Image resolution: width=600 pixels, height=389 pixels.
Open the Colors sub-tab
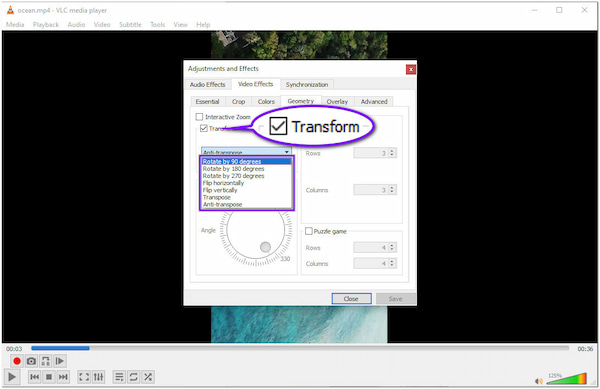tap(266, 101)
